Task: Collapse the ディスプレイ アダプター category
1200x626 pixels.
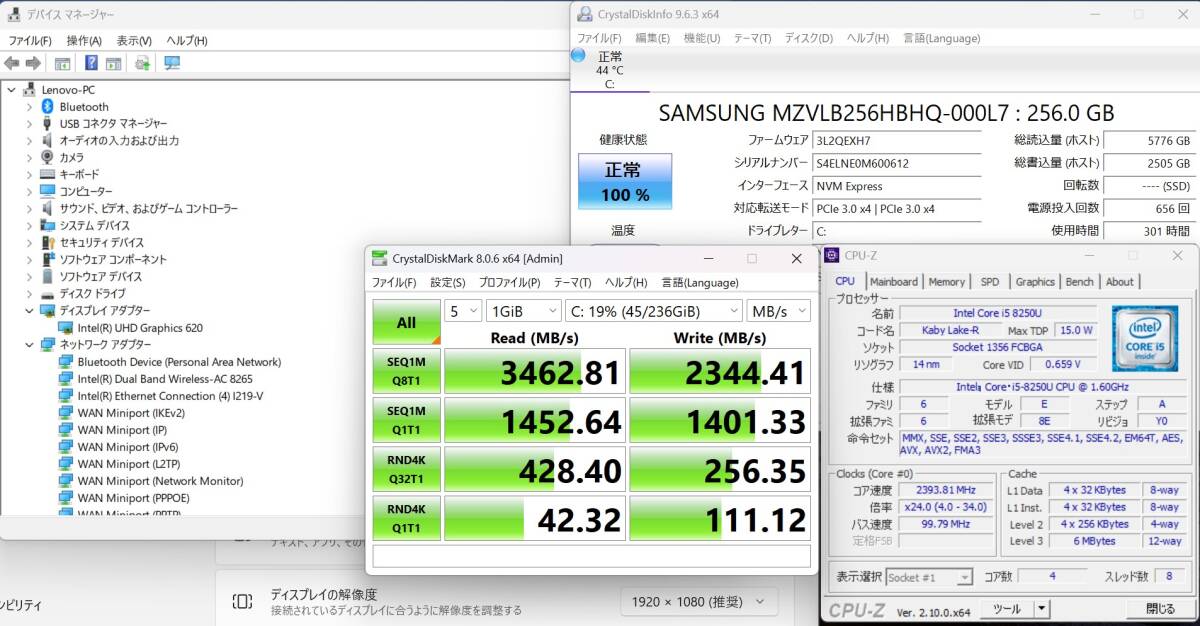Action: tap(29, 310)
